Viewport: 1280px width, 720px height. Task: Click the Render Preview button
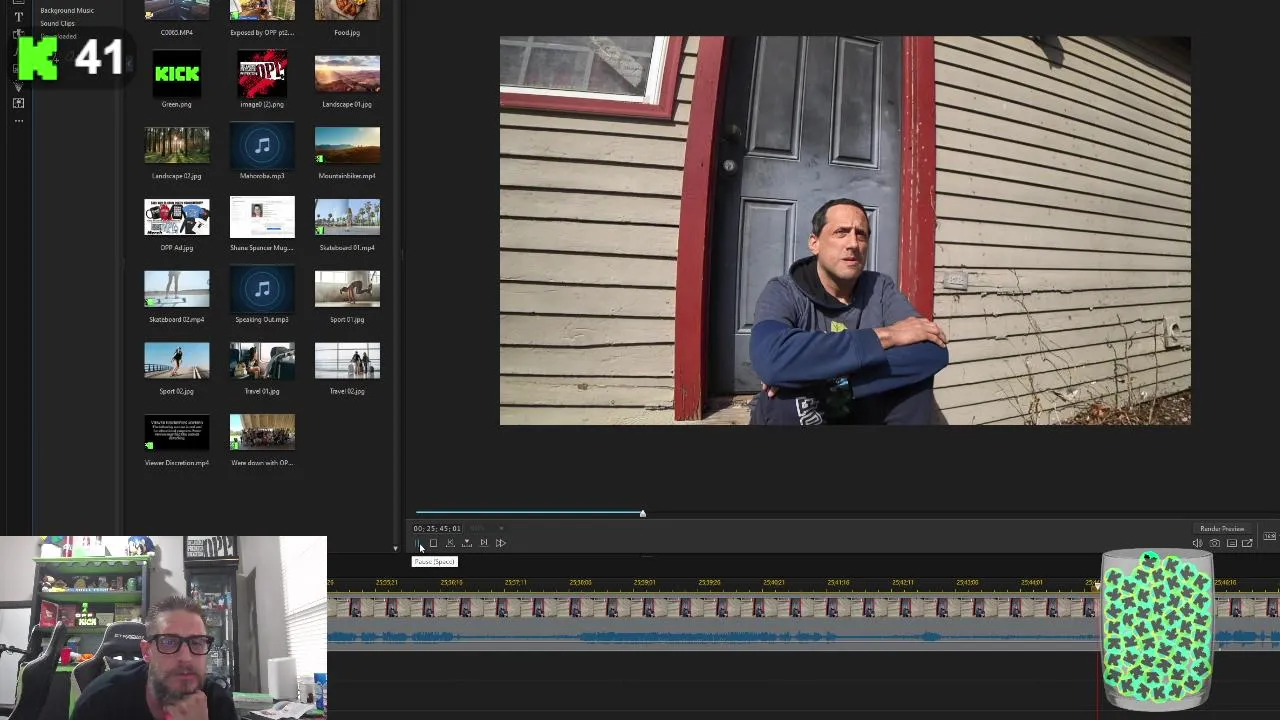pos(1222,528)
